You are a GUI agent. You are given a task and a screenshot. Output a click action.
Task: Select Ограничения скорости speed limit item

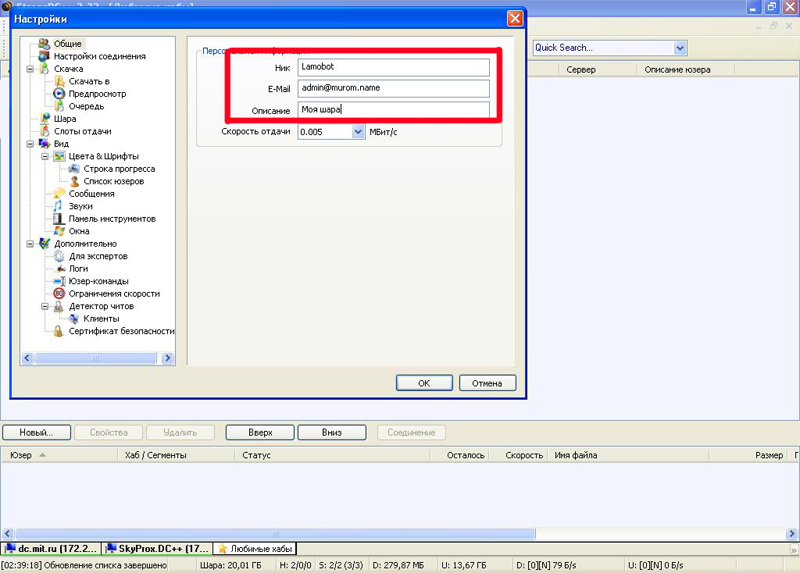coord(113,294)
